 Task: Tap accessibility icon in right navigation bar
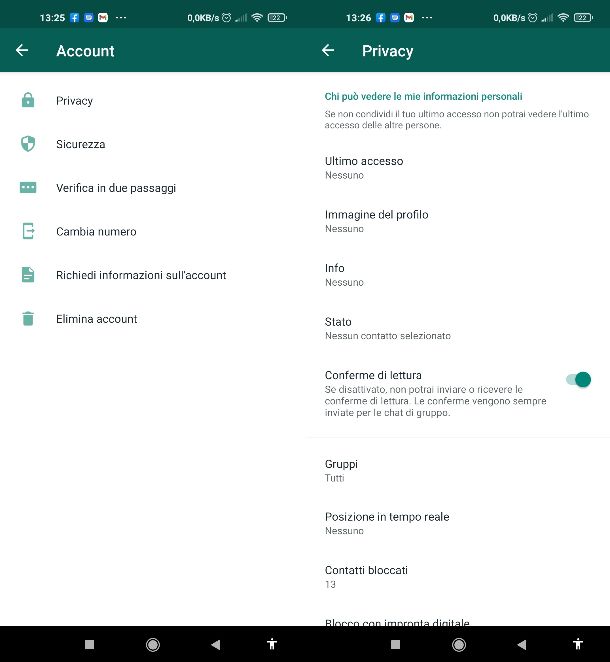[x=578, y=644]
